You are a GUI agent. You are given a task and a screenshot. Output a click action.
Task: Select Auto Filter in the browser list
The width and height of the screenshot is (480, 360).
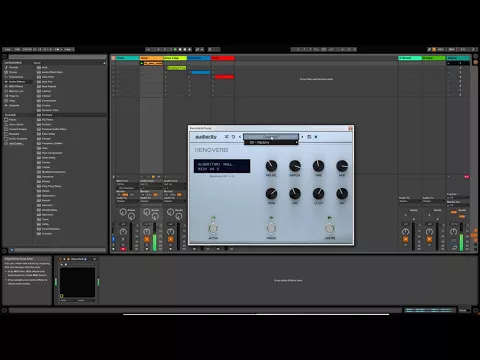[45, 77]
